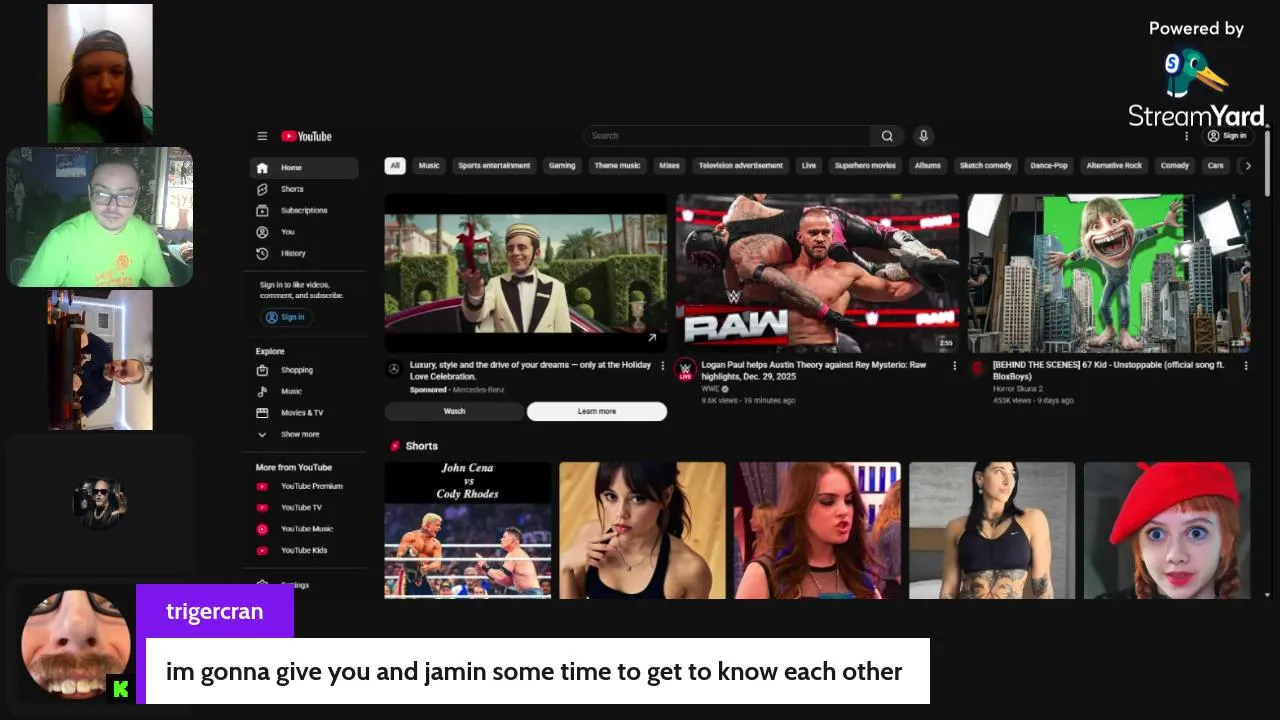Open Subscriptions in the sidebar
Viewport: 1280px width, 720px height.
point(304,210)
